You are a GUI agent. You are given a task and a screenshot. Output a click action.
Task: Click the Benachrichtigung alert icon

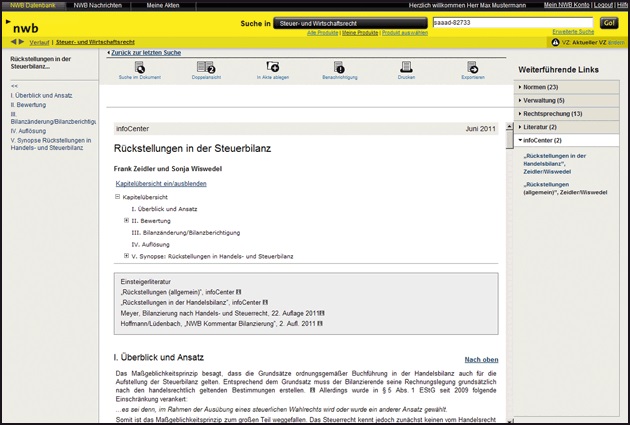click(x=337, y=67)
